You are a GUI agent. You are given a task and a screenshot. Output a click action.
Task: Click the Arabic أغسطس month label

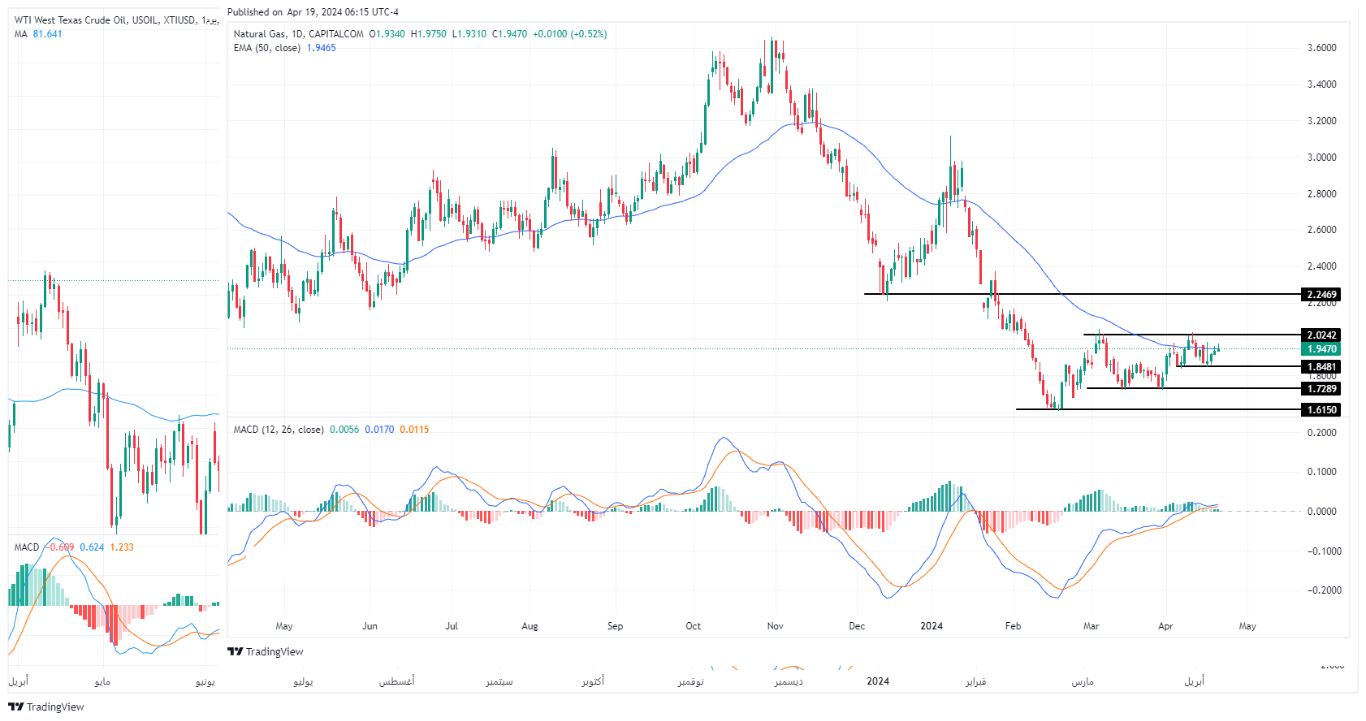pyautogui.click(x=398, y=681)
